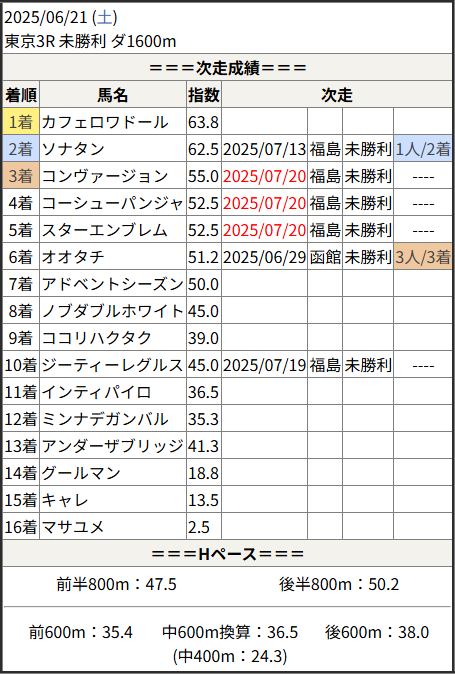Click the blue 土 day link
The image size is (455, 674).
point(104,18)
